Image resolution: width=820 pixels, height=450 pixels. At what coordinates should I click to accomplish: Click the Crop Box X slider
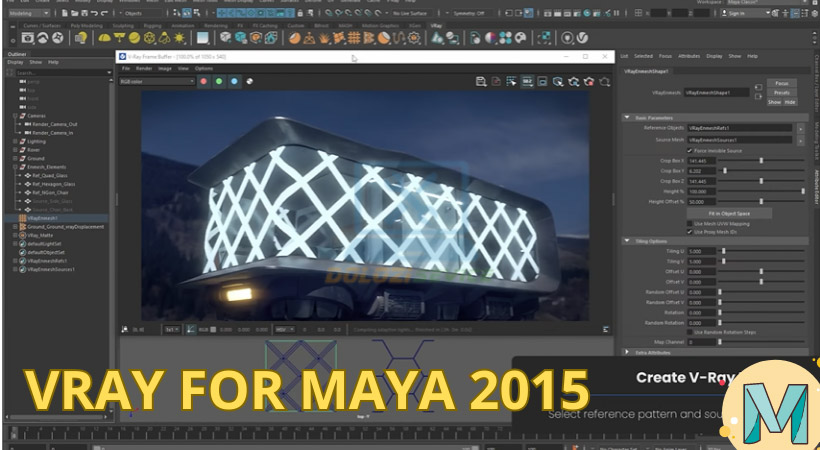[762, 160]
